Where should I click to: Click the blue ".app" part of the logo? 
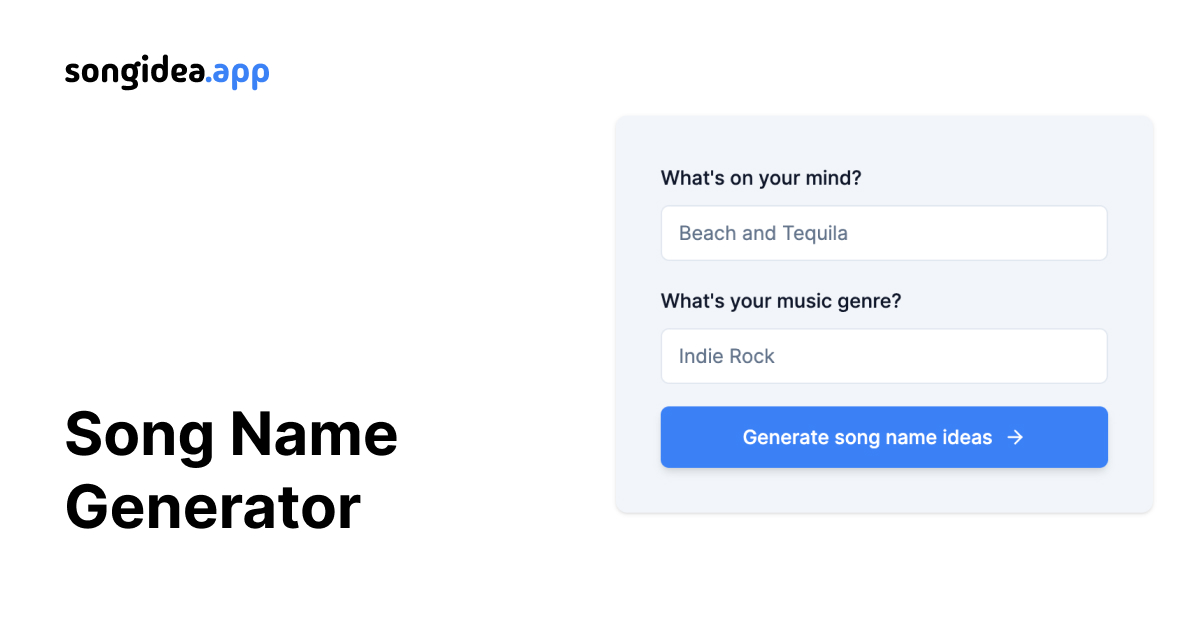pos(238,74)
